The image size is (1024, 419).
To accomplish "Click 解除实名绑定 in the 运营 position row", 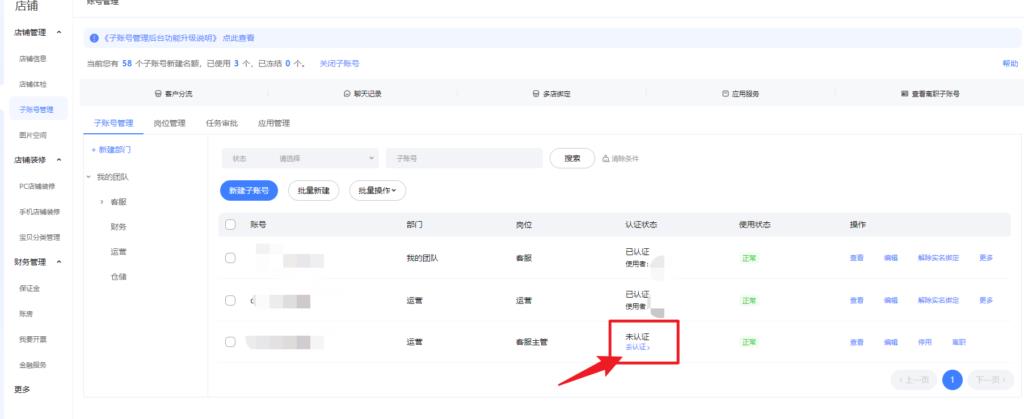I will (x=938, y=300).
